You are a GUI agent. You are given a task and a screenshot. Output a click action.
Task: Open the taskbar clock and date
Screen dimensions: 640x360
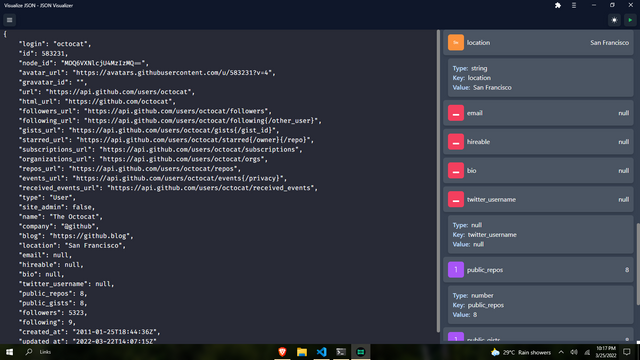606,352
